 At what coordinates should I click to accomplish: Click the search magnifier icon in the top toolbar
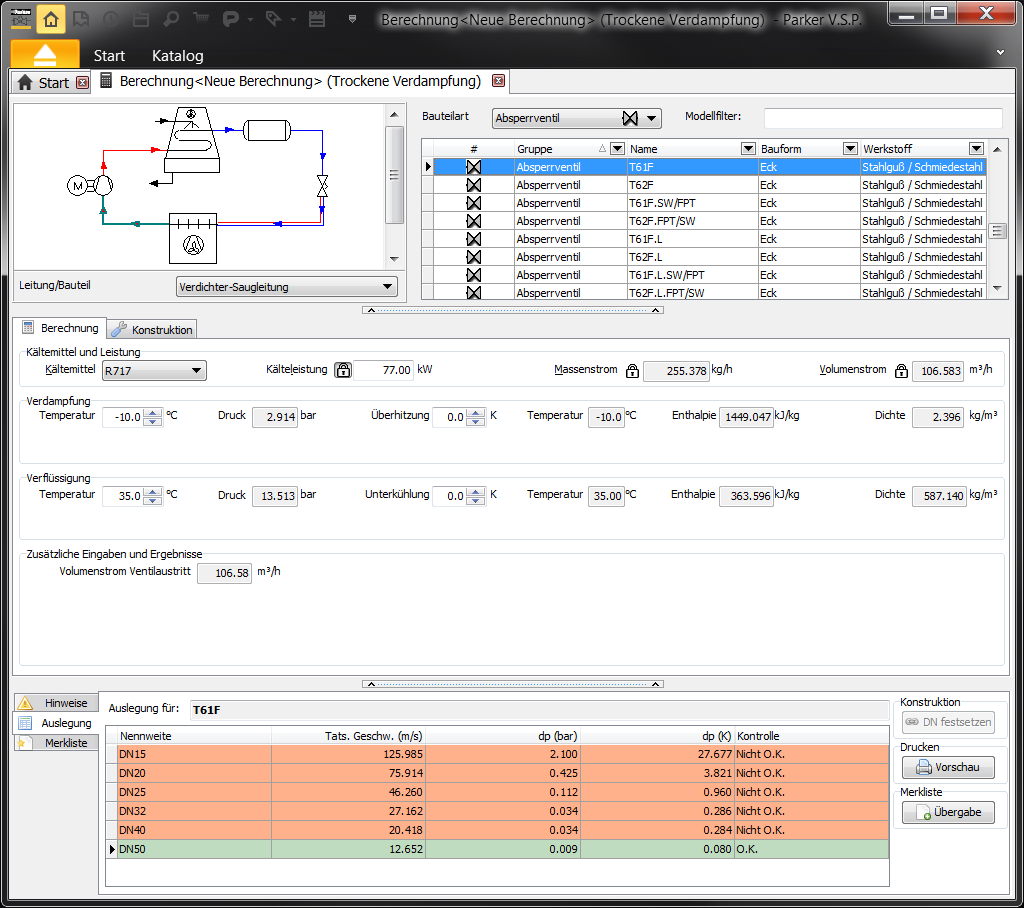point(171,18)
